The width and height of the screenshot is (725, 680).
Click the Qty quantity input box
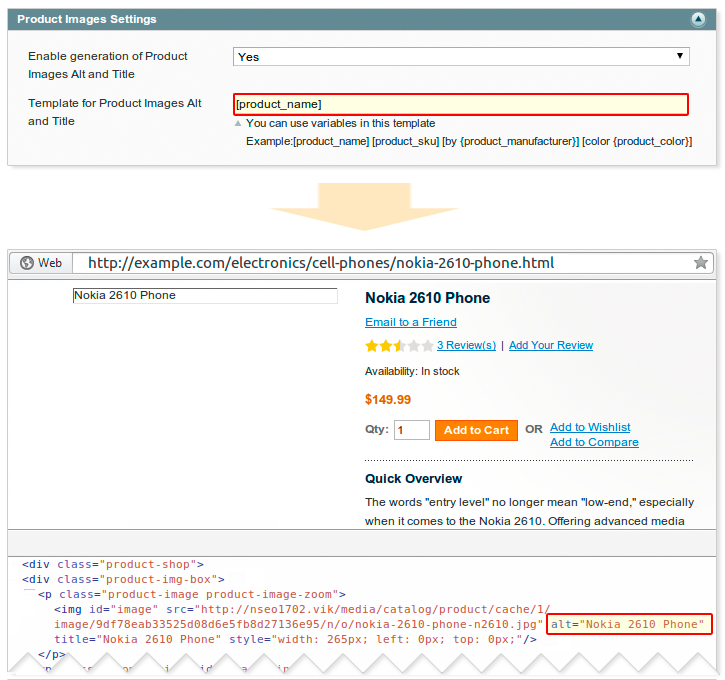point(412,430)
